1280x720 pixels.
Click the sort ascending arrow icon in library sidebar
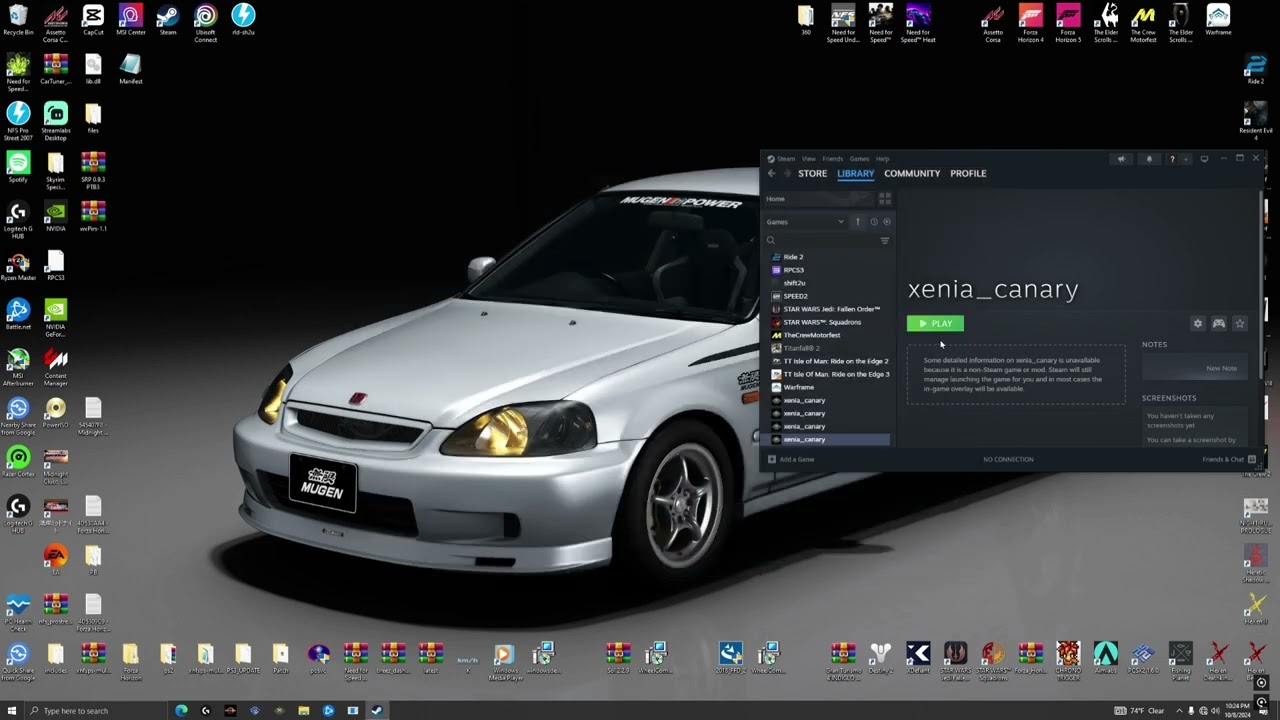pyautogui.click(x=857, y=222)
